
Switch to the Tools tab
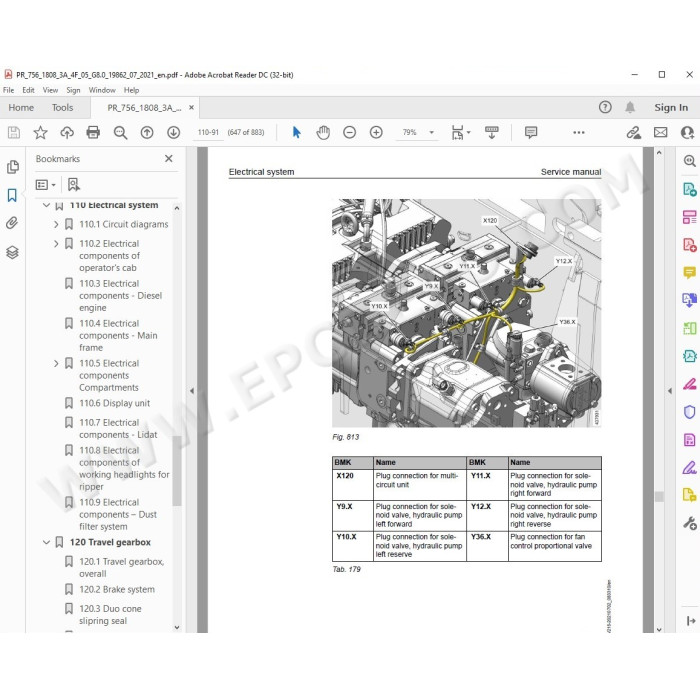(62, 108)
